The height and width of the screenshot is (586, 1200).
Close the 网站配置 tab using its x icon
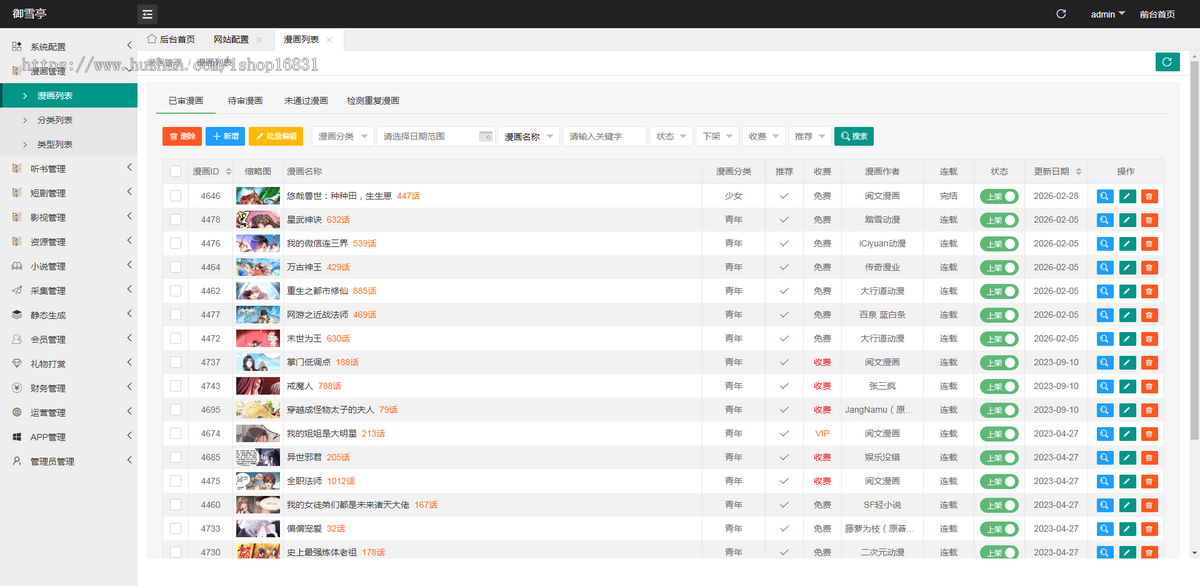pos(259,40)
